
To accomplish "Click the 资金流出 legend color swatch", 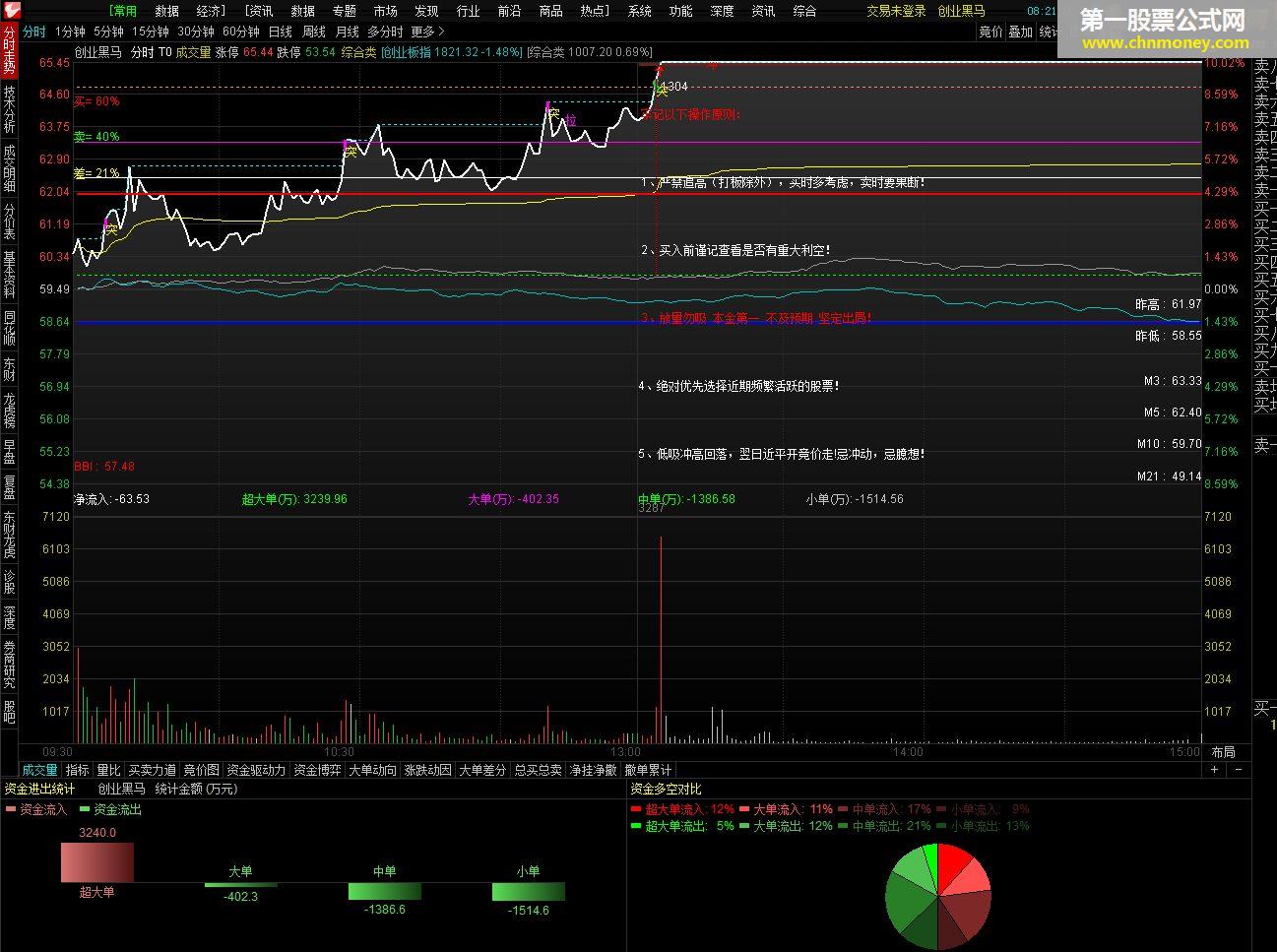I will pyautogui.click(x=85, y=809).
